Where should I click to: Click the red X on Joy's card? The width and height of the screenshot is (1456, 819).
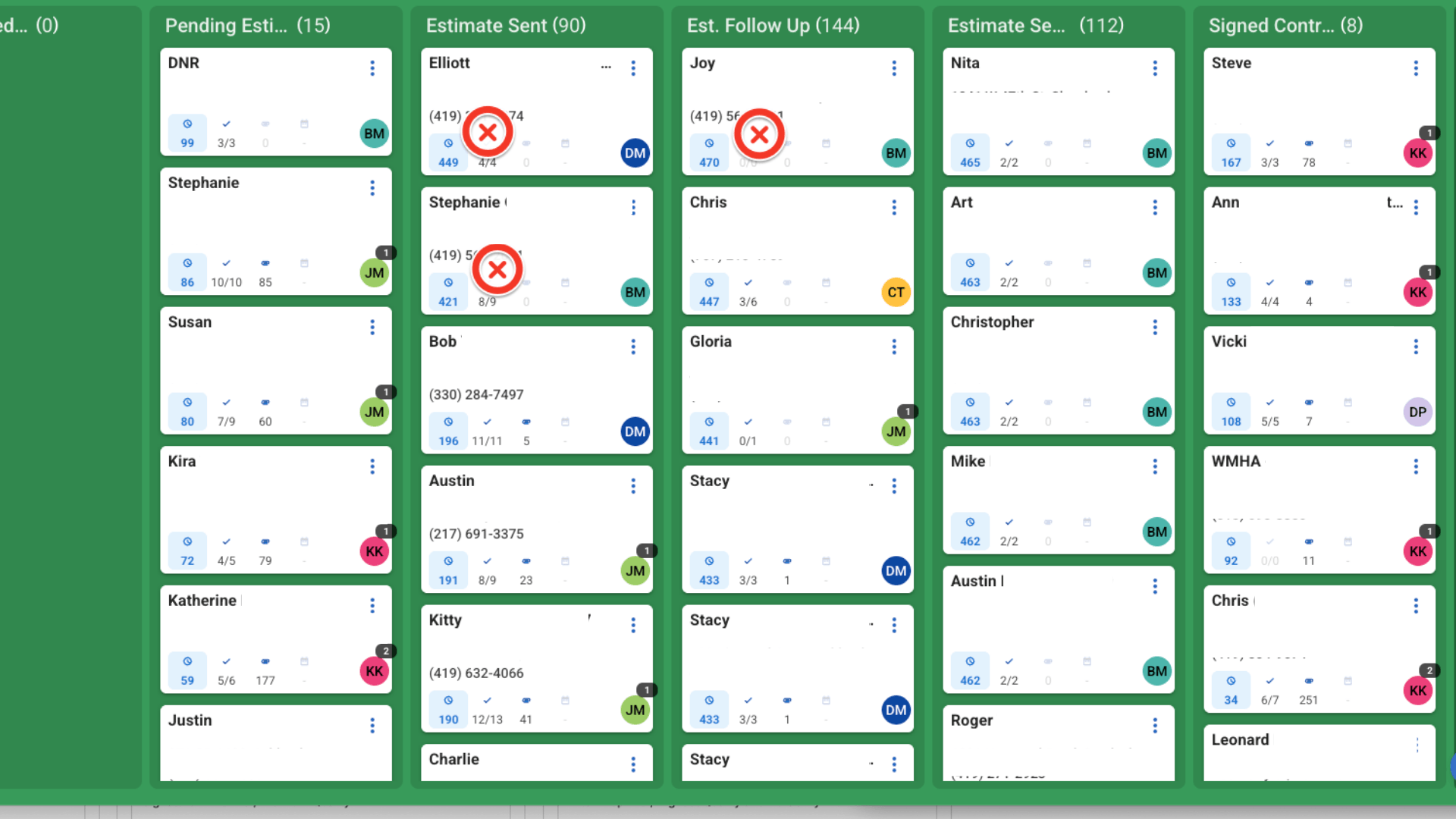click(x=759, y=135)
